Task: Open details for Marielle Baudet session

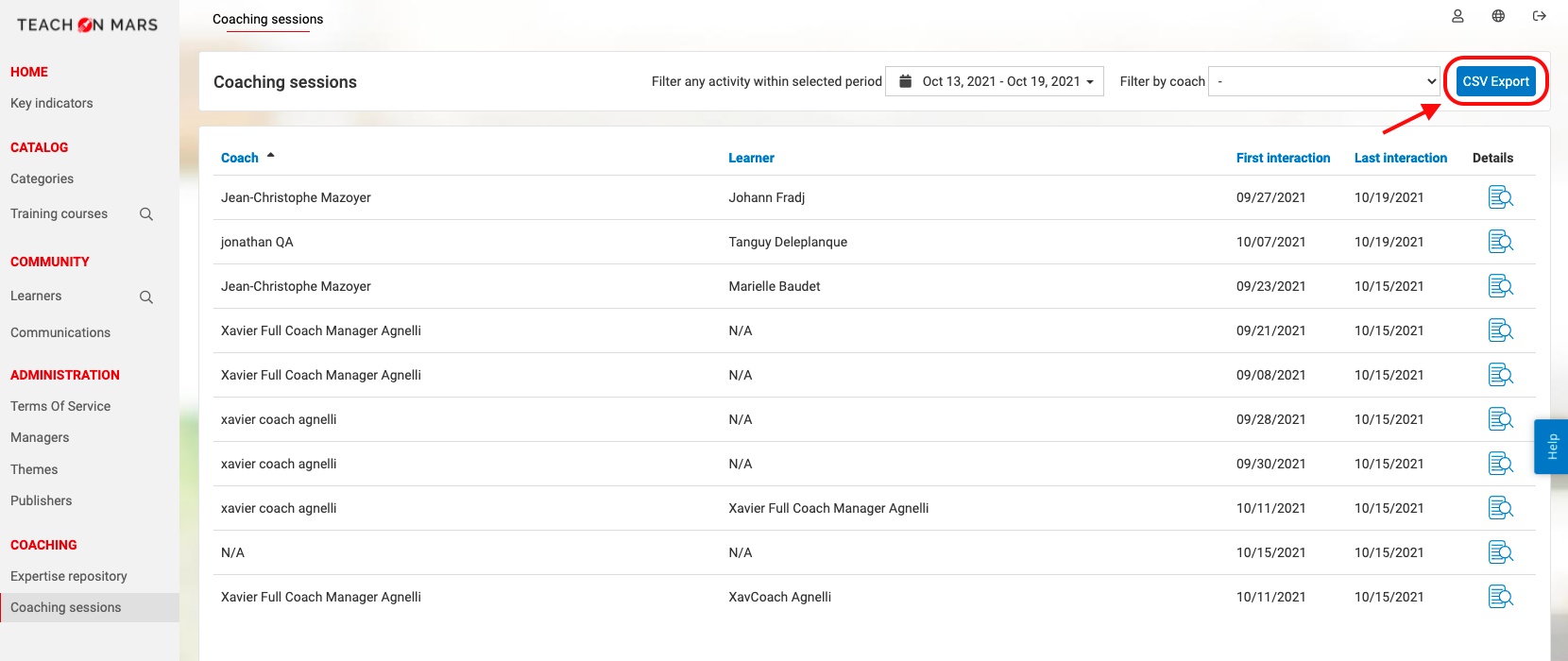Action: click(x=1500, y=286)
